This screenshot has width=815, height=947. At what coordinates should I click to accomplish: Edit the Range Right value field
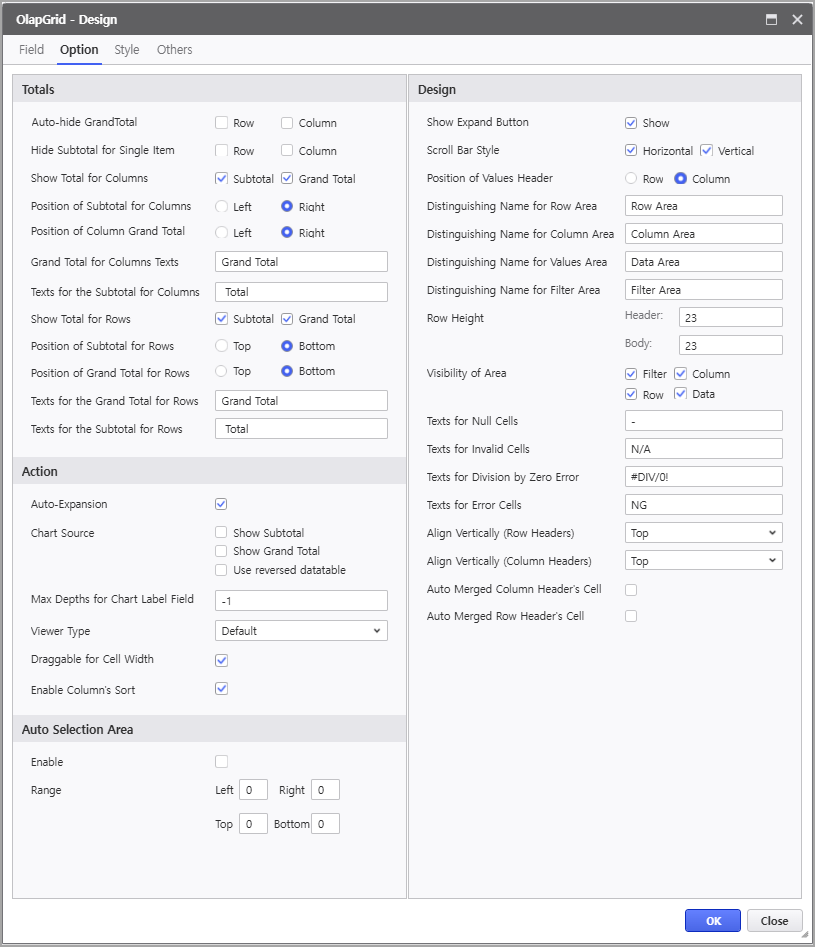325,790
